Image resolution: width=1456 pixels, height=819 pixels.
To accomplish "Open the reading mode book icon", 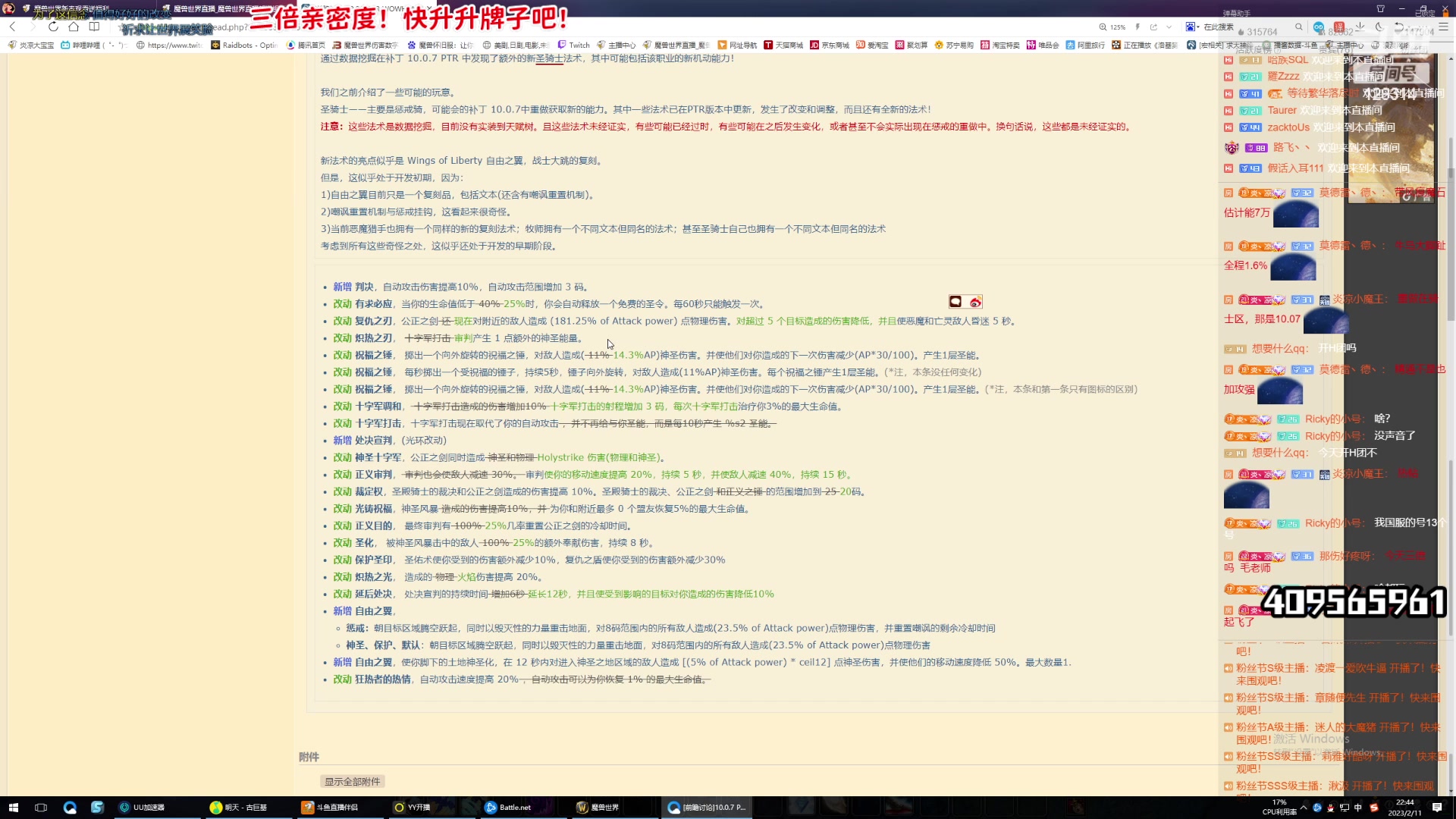I will pyautogui.click(x=94, y=27).
